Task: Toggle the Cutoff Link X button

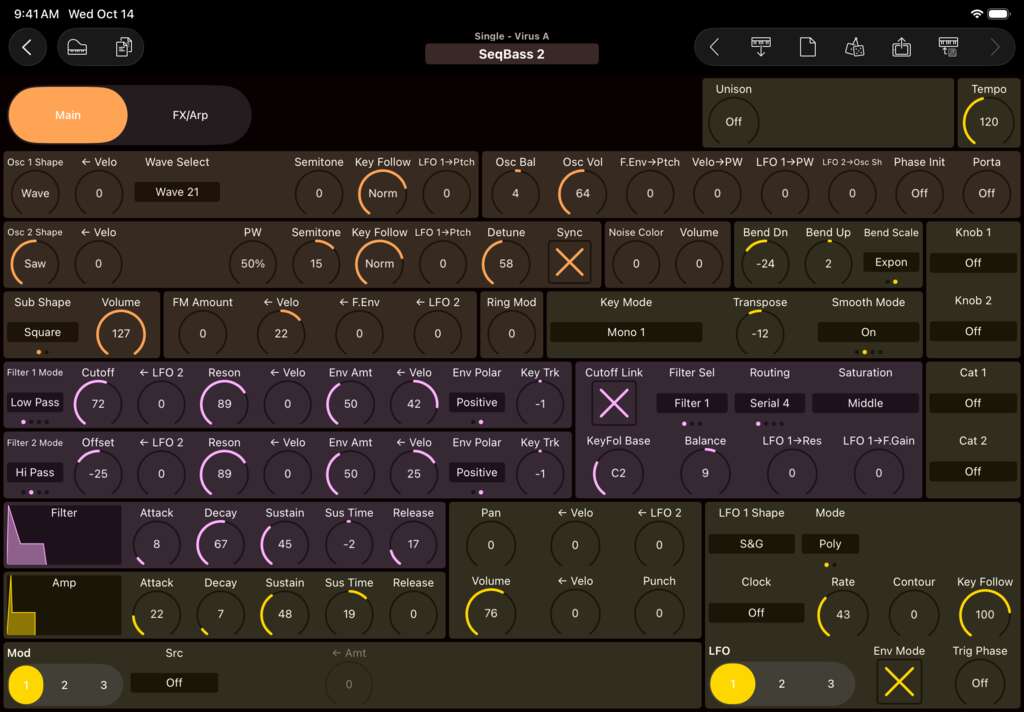Action: [614, 403]
